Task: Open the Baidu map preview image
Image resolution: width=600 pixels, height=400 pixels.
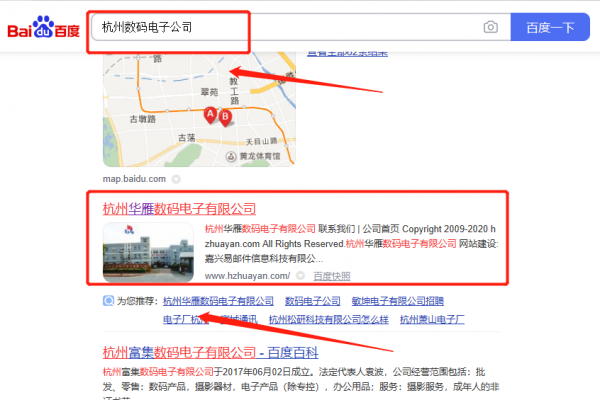Action: tap(199, 109)
